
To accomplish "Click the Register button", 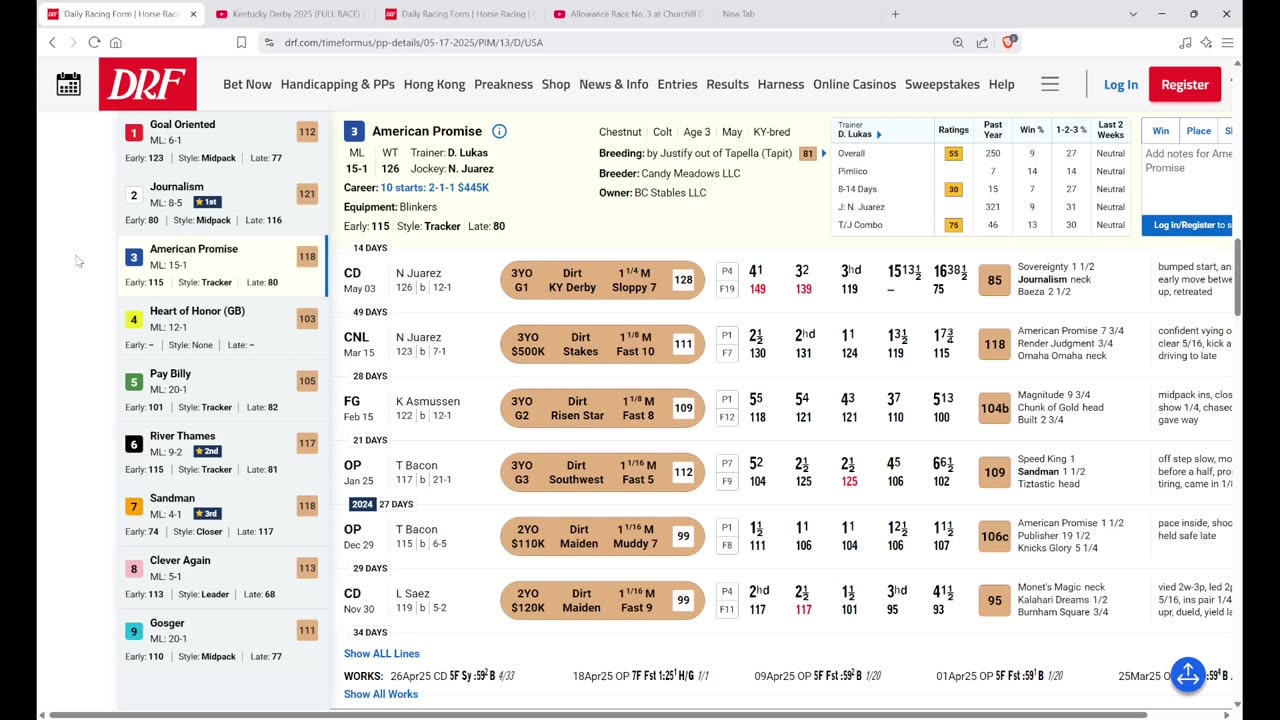I will point(1185,84).
